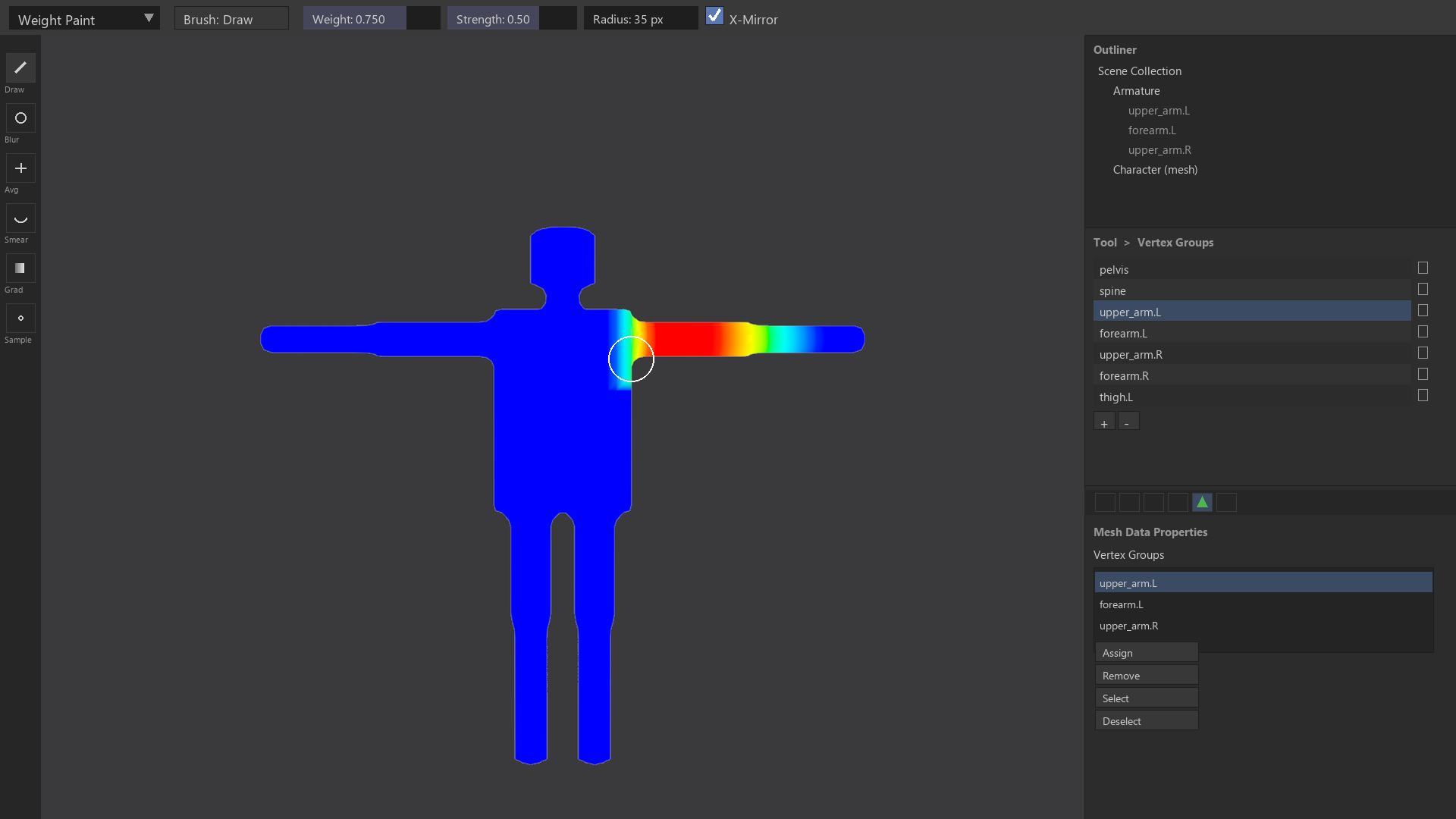Click the Assign button
Viewport: 1456px width, 819px height.
(1147, 652)
